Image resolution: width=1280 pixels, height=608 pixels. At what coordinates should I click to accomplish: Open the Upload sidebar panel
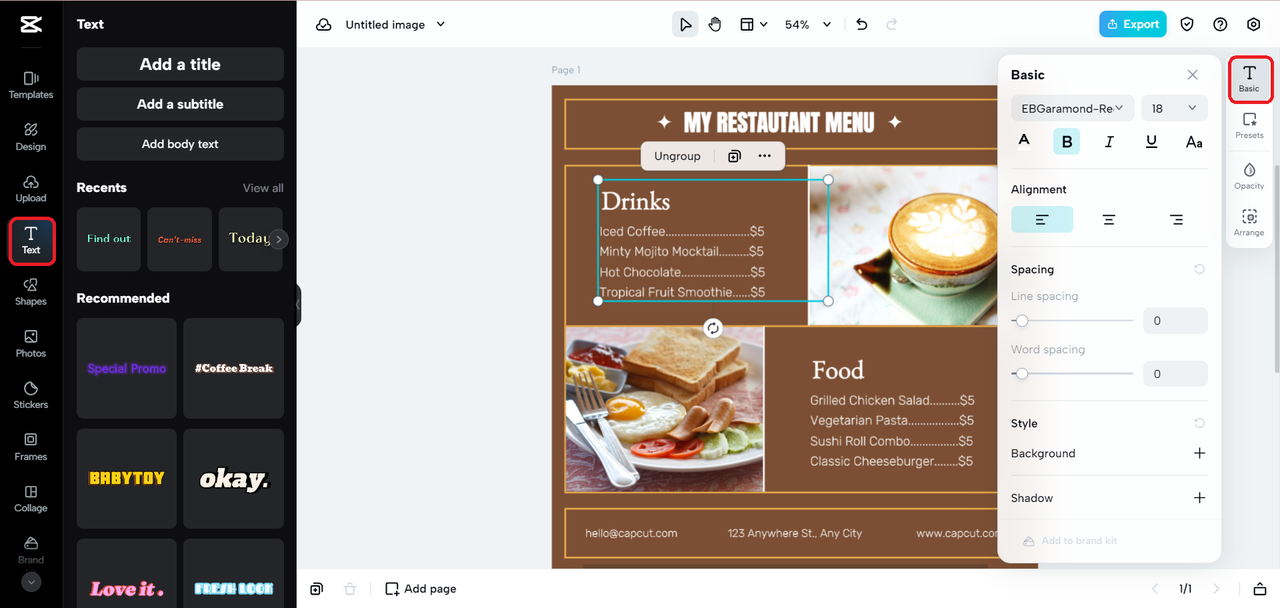(x=31, y=188)
